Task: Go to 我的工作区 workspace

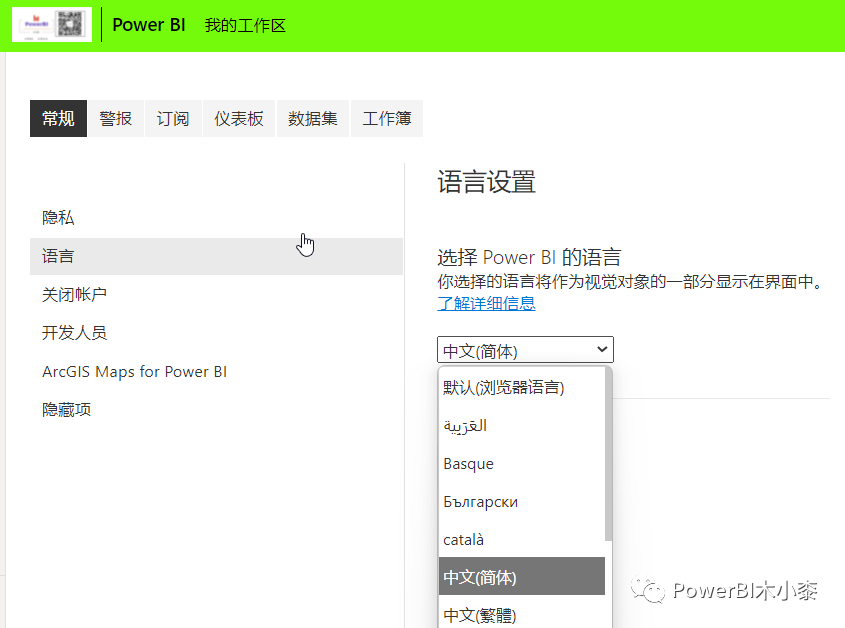Action: (x=245, y=25)
